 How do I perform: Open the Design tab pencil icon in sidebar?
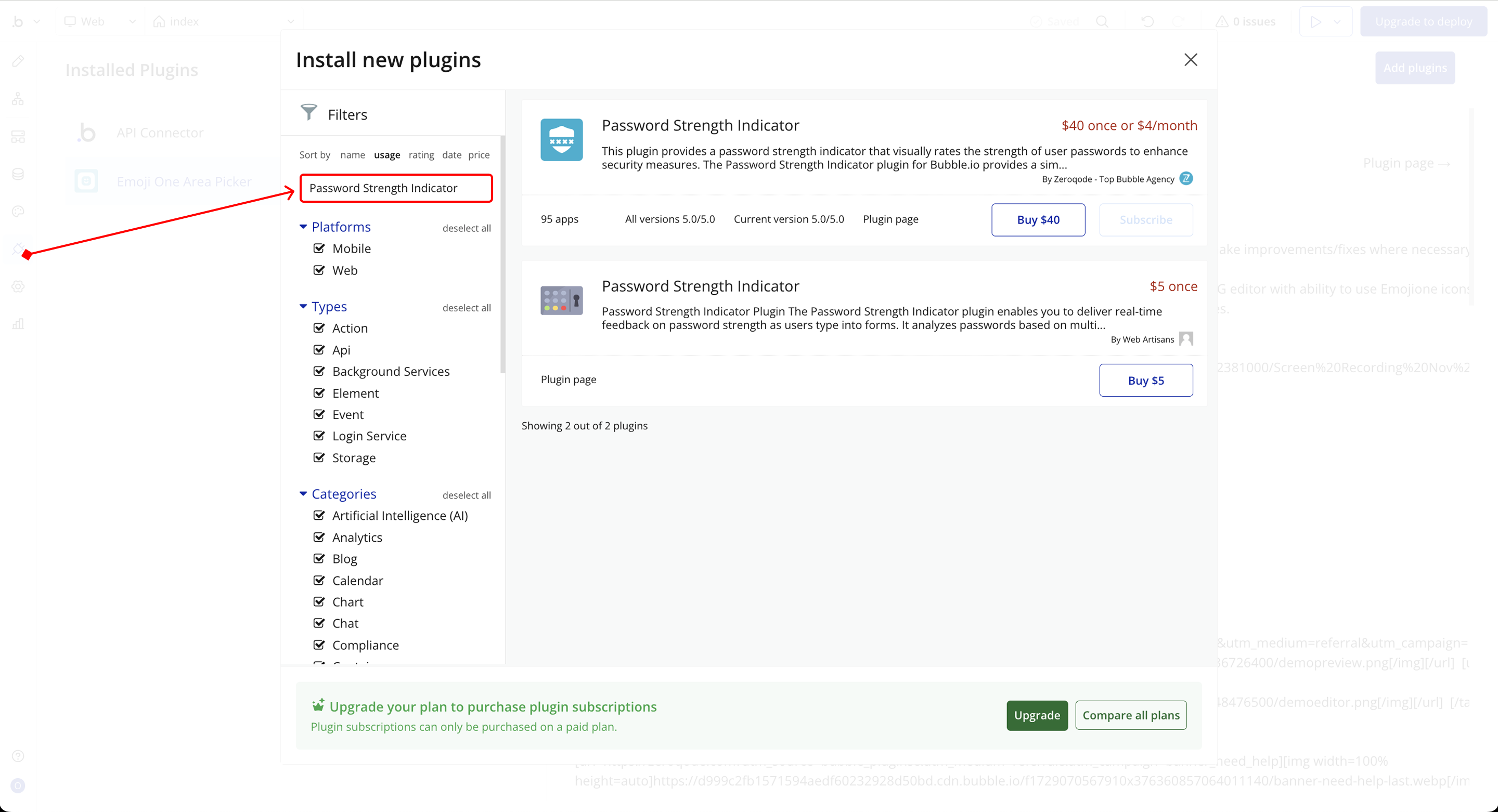pos(18,61)
